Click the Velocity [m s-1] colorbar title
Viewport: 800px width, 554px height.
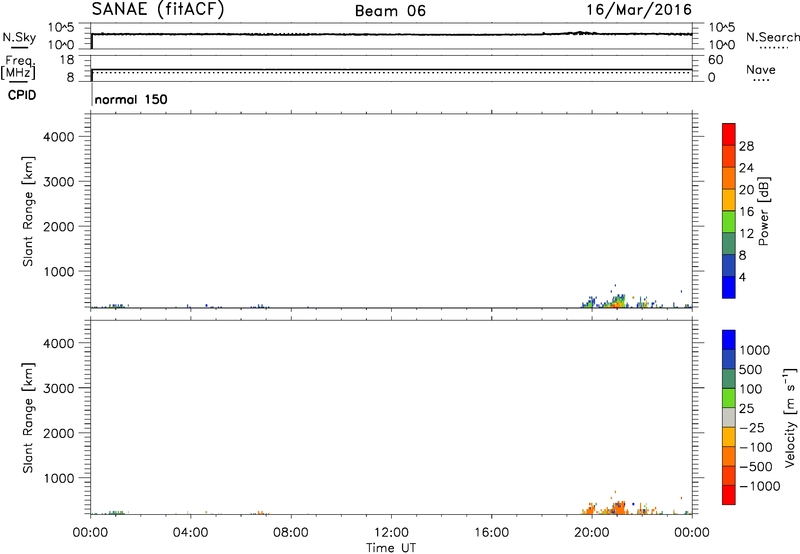(x=790, y=417)
